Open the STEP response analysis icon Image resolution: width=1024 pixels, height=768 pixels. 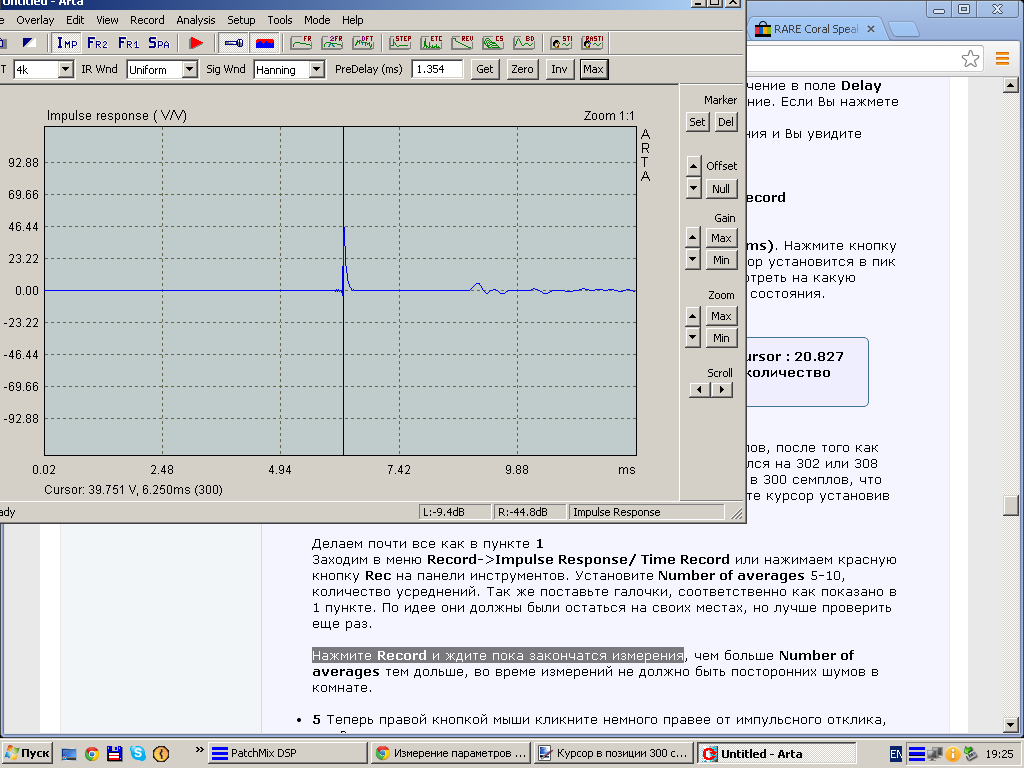400,43
